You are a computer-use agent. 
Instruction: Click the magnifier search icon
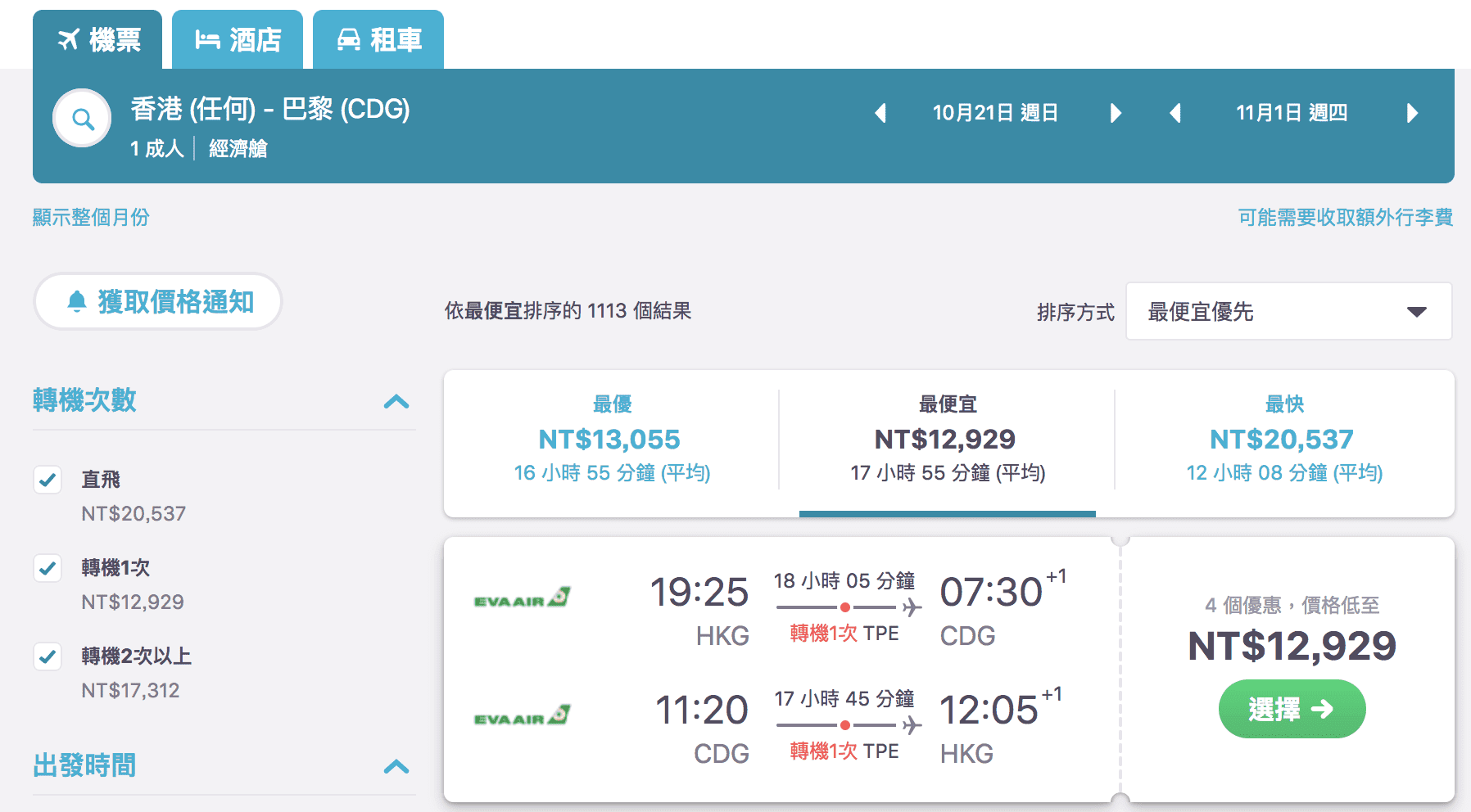click(x=82, y=119)
